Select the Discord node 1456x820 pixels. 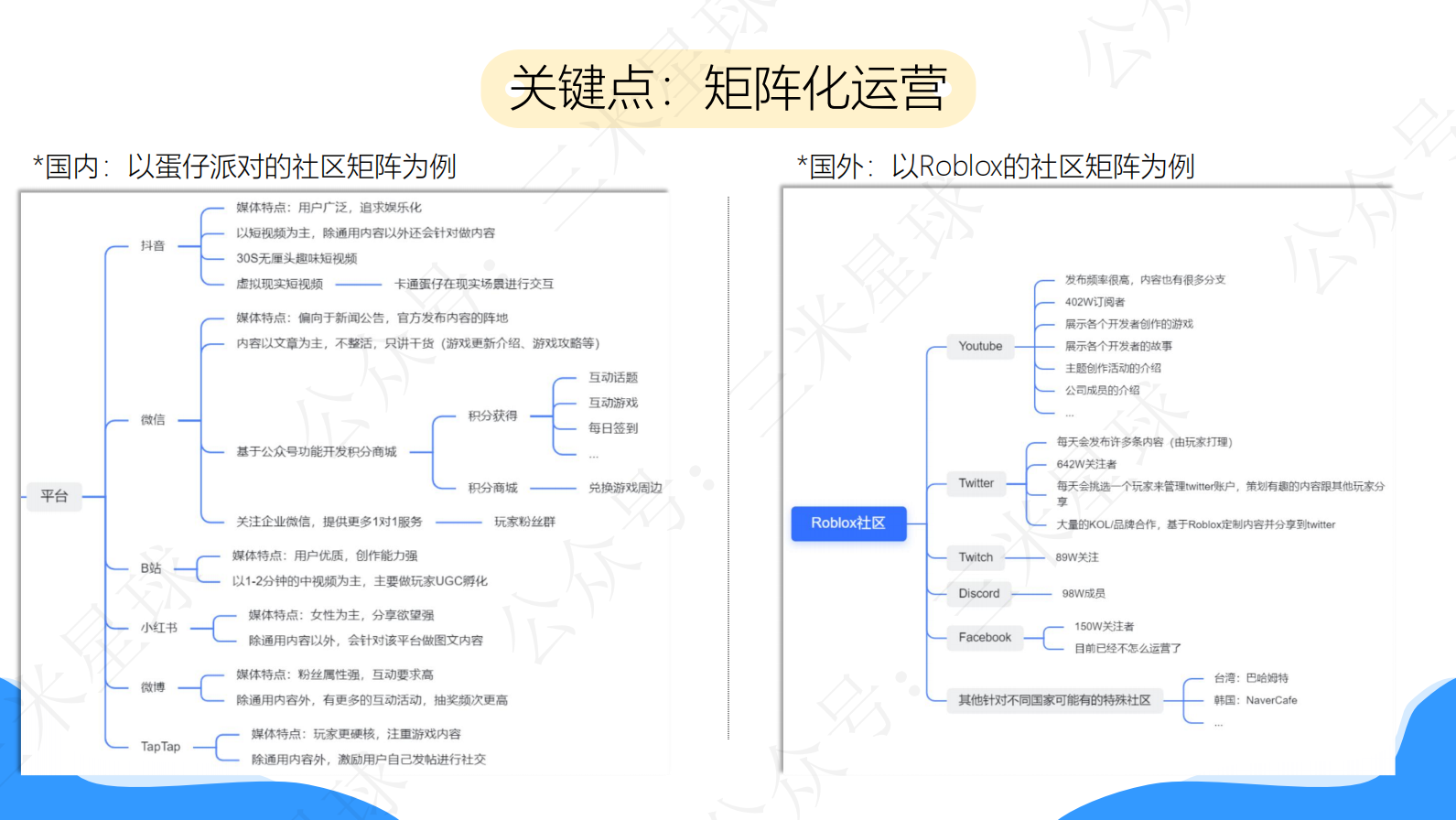click(x=978, y=593)
